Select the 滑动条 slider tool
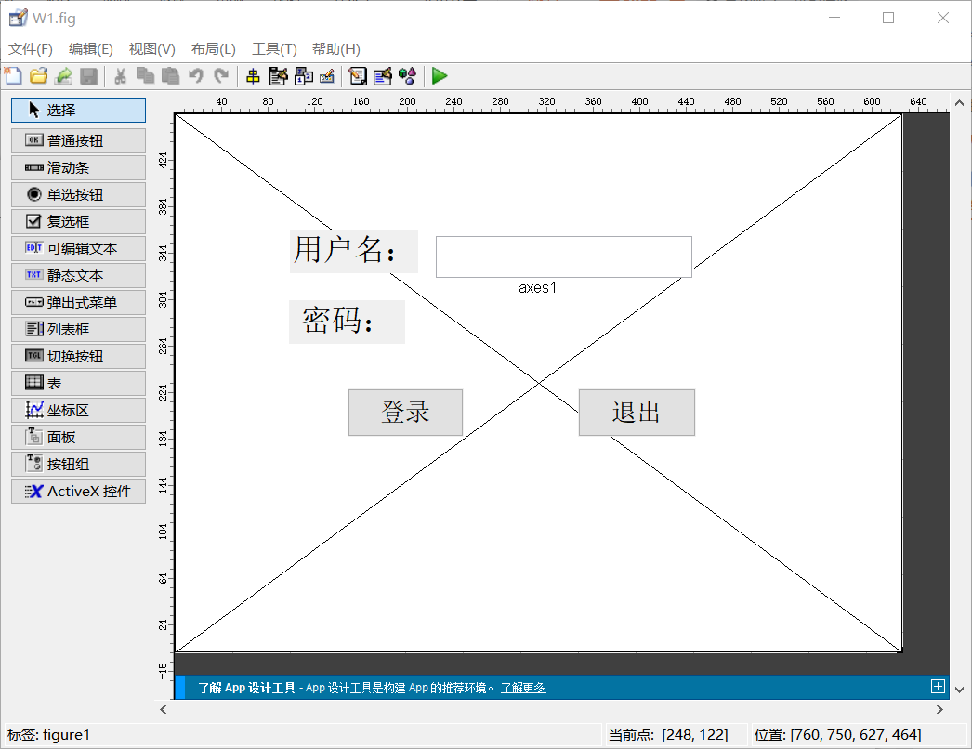972x749 pixels. 78,167
